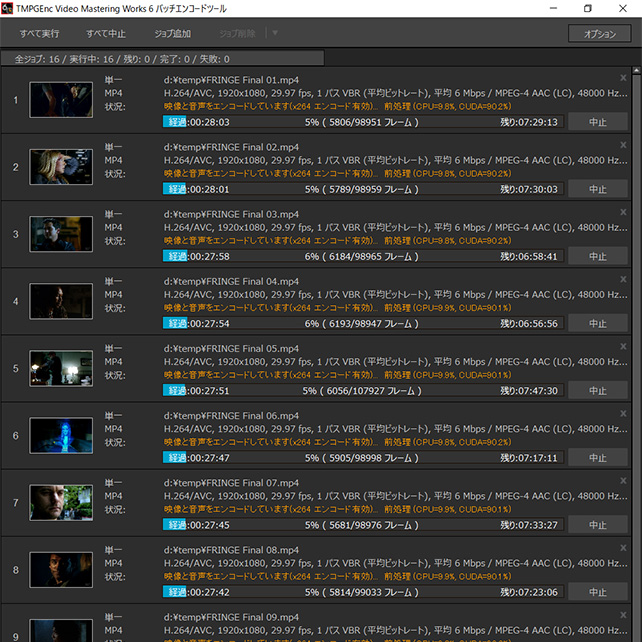Select filename d:¥temp¥FRINGE Final 04.mp4
This screenshot has width=642, height=642.
pyautogui.click(x=231, y=281)
